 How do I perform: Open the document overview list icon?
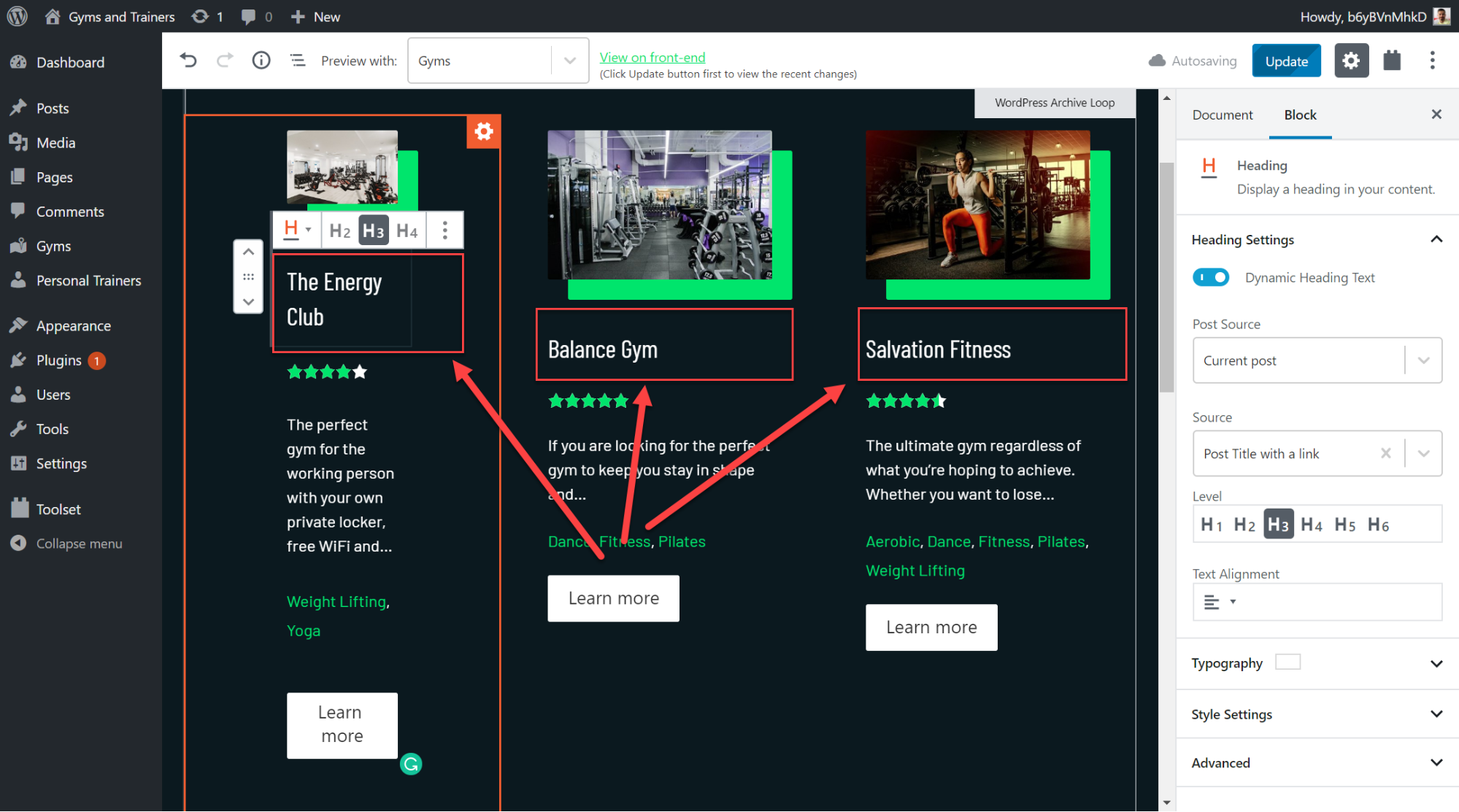pyautogui.click(x=297, y=60)
